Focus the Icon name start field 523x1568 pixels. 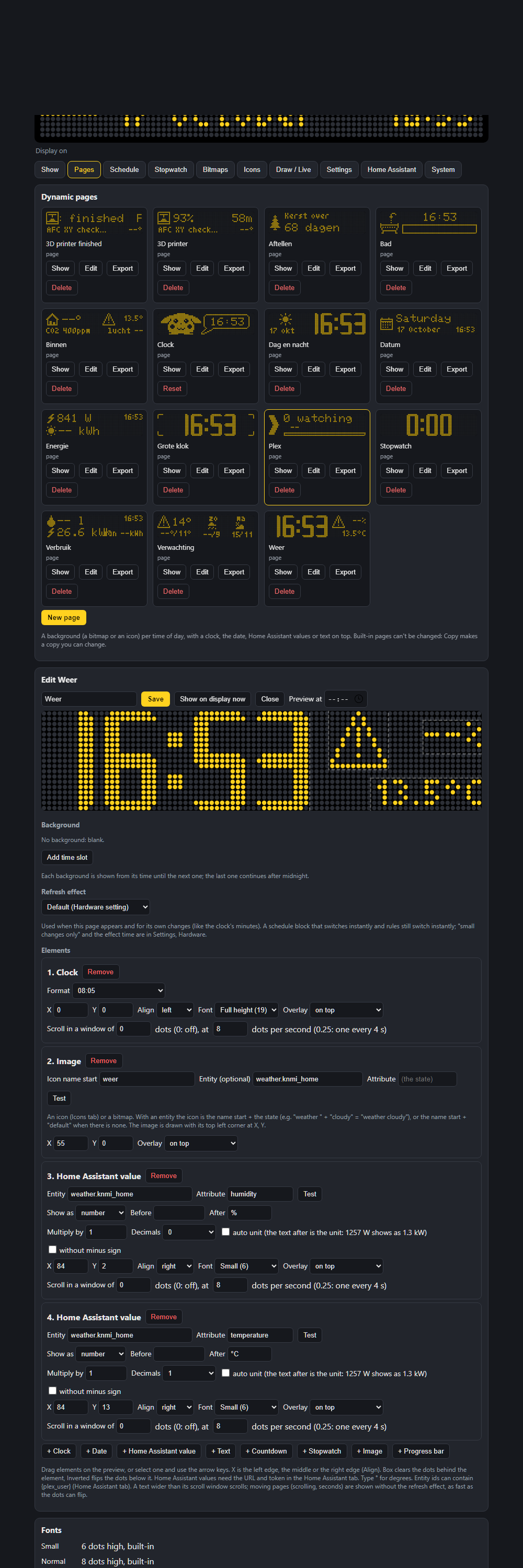click(147, 1079)
